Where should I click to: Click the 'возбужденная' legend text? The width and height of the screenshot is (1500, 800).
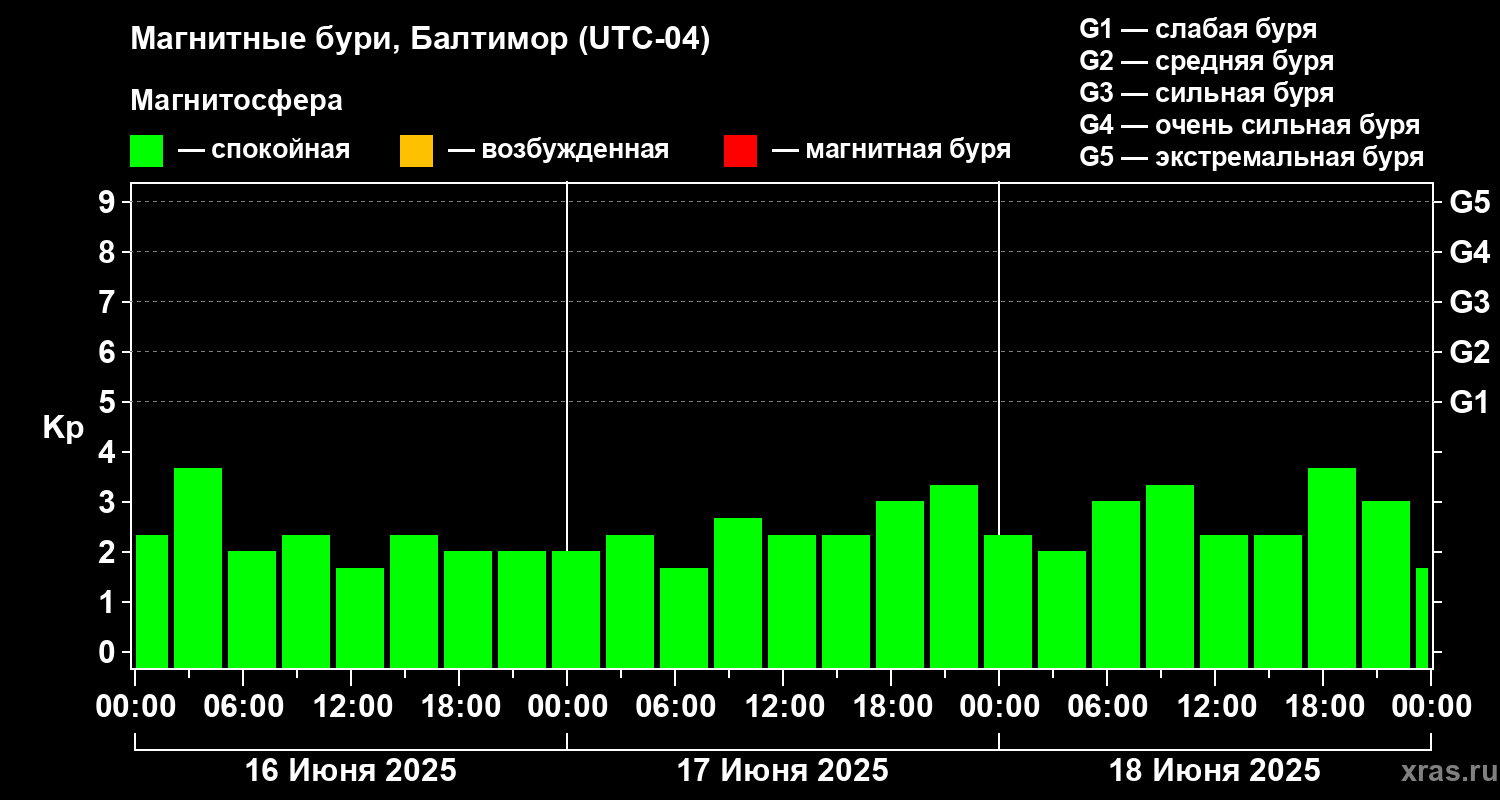[x=575, y=150]
